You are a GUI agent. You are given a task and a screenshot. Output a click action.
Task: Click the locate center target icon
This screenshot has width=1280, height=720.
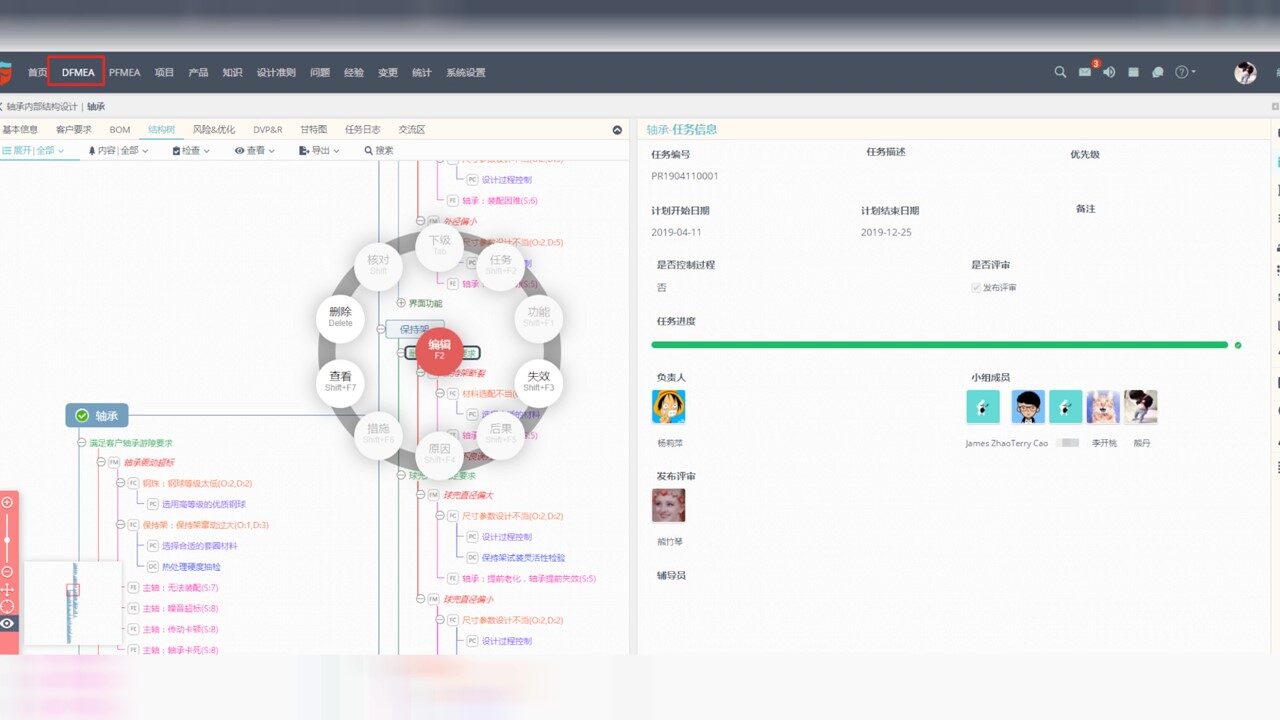tap(7, 606)
